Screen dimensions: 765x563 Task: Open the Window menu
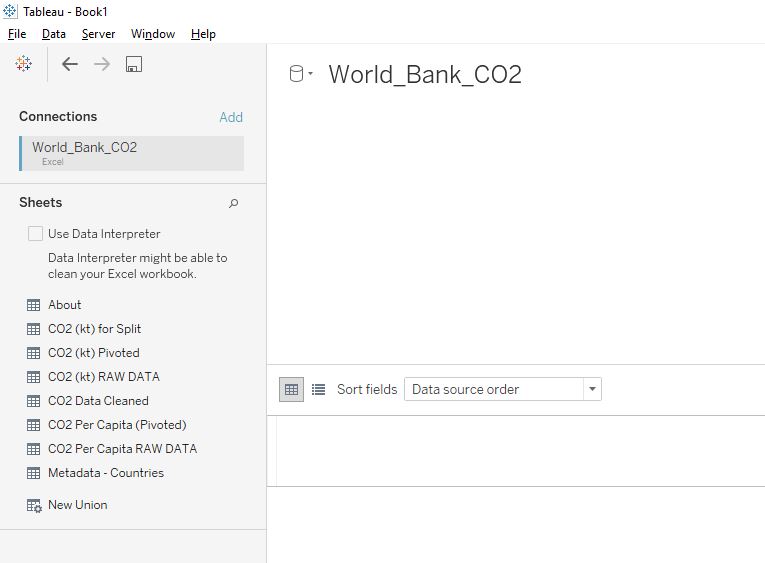[153, 34]
